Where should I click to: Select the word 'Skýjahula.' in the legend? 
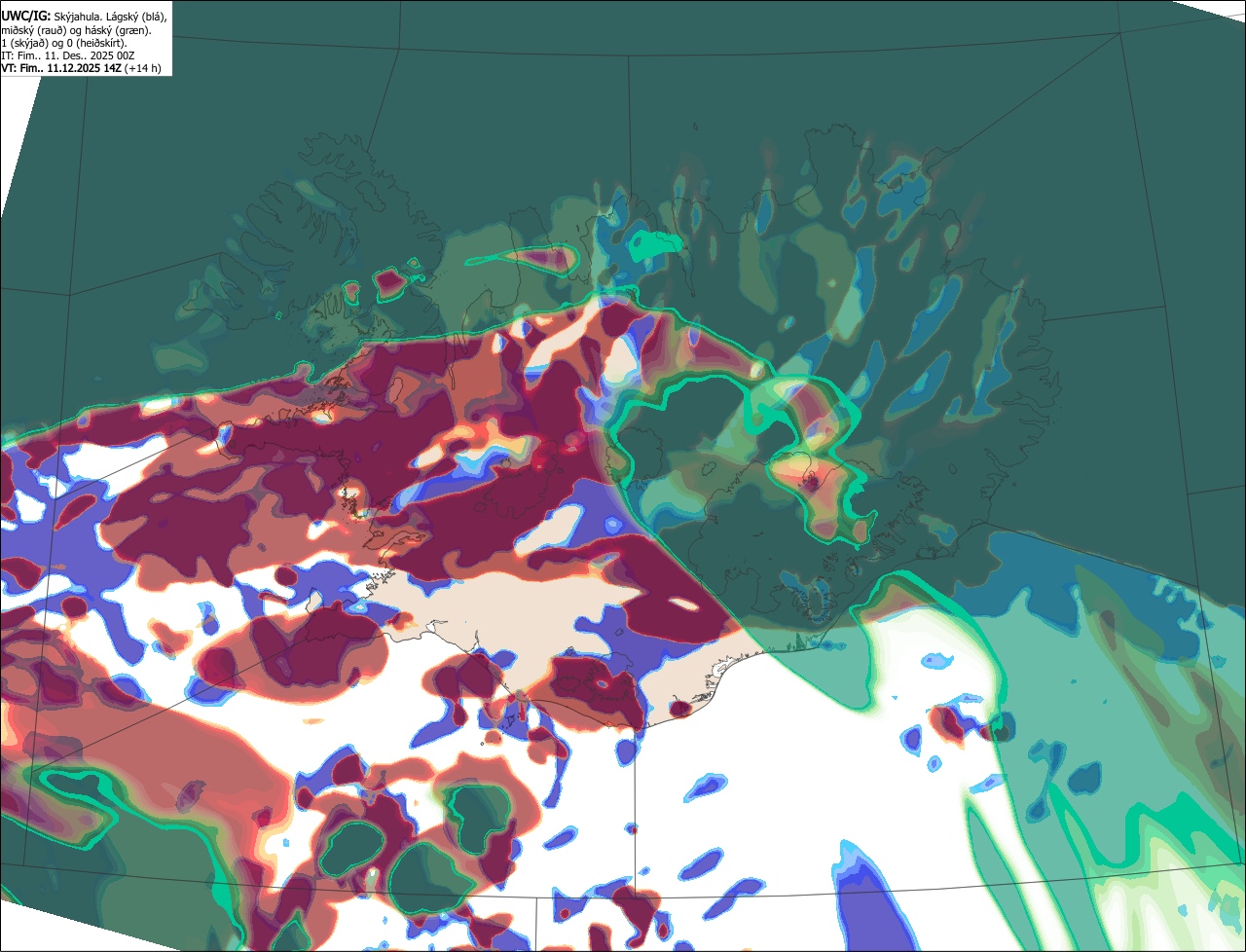coord(78,18)
